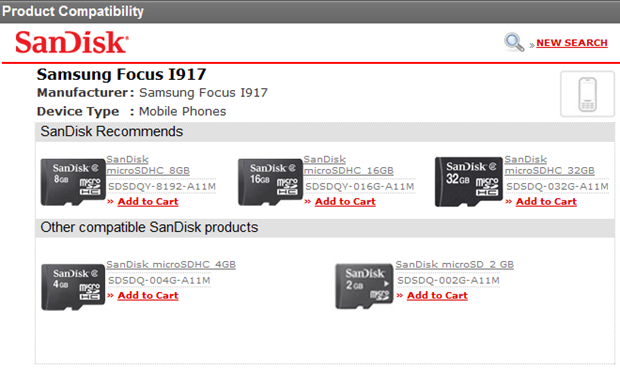
Task: Select the 16GB microSDHC card image
Action: [x=270, y=182]
